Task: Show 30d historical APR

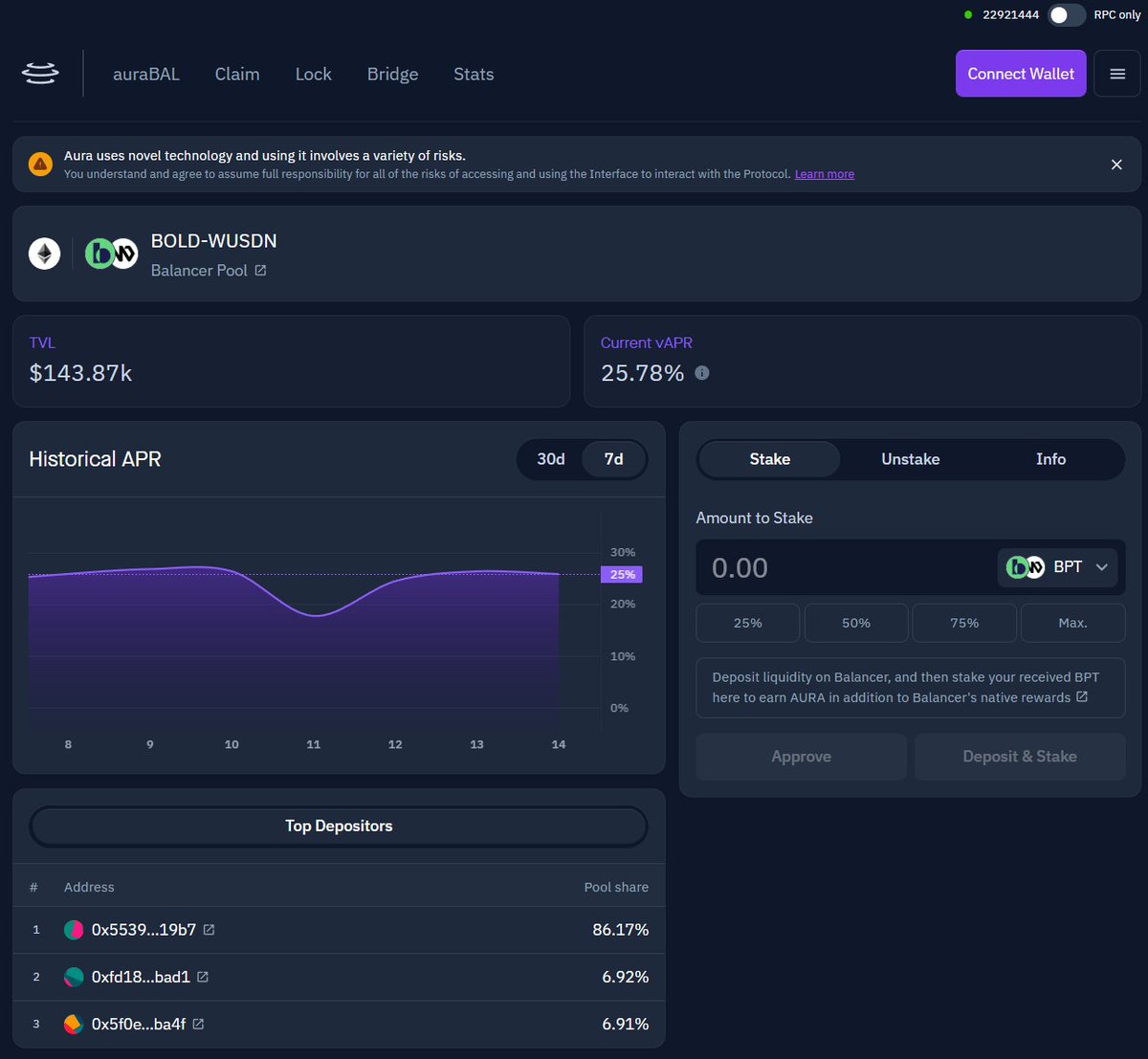Action: (551, 459)
